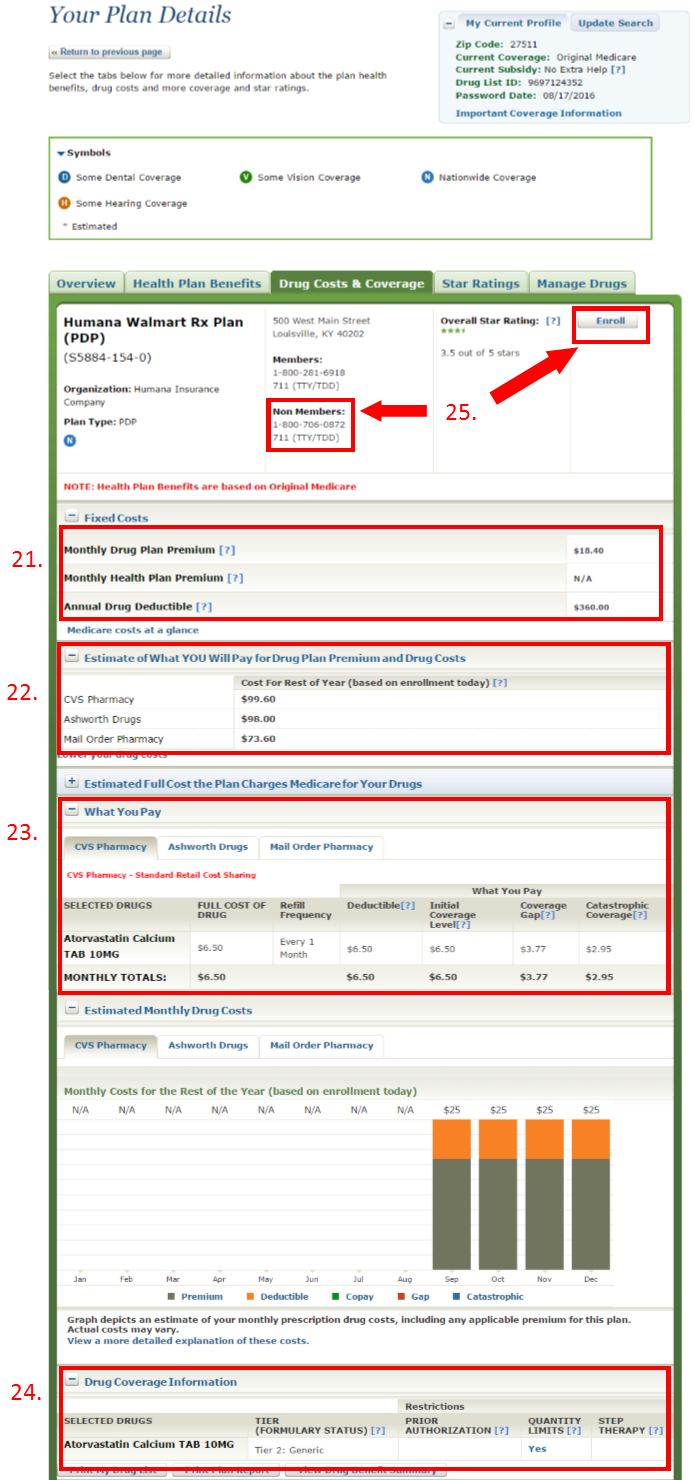Click Return to previous page button
This screenshot has height=1480, width=694.
[110, 52]
